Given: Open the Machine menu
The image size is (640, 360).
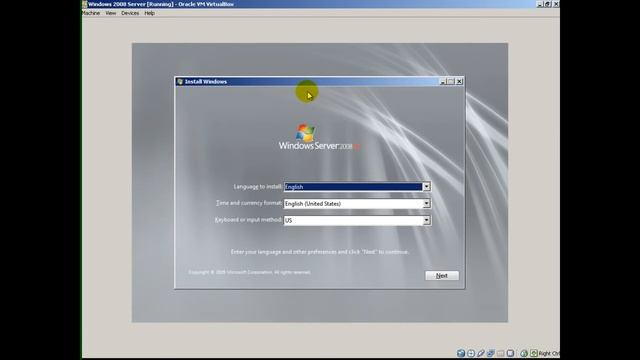Looking at the screenshot, I should 91,13.
